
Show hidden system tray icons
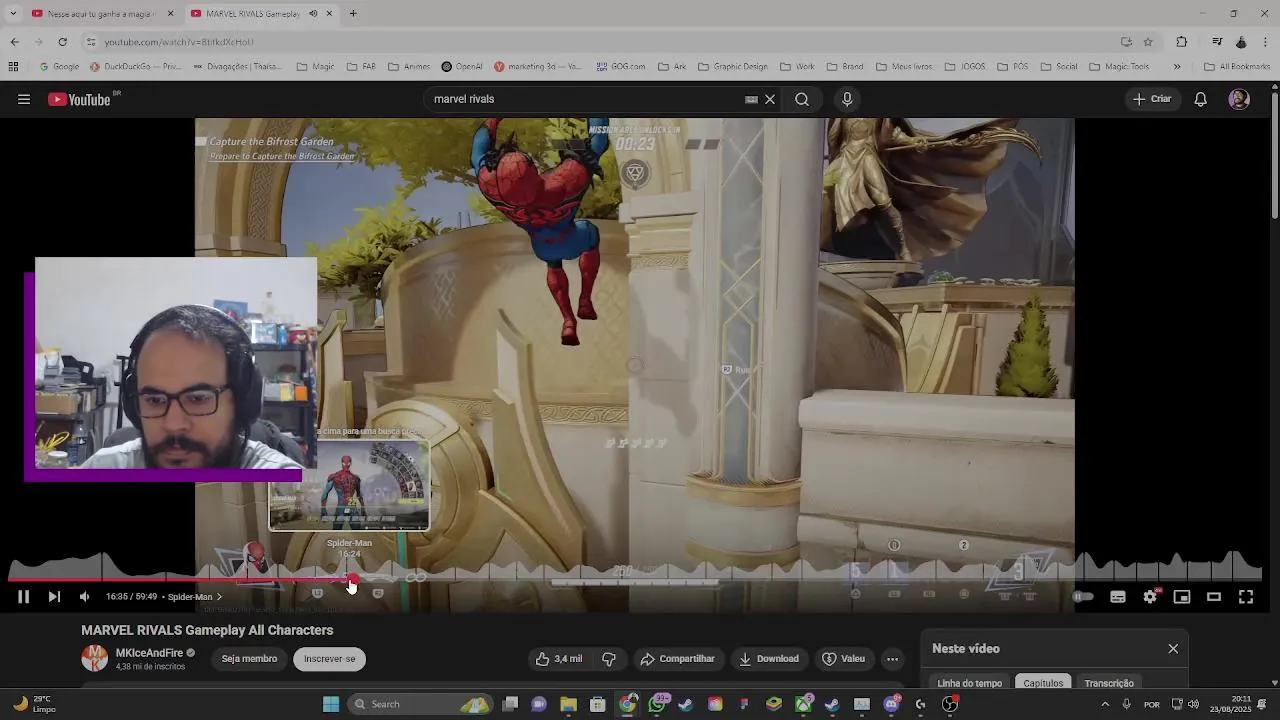tap(1105, 704)
